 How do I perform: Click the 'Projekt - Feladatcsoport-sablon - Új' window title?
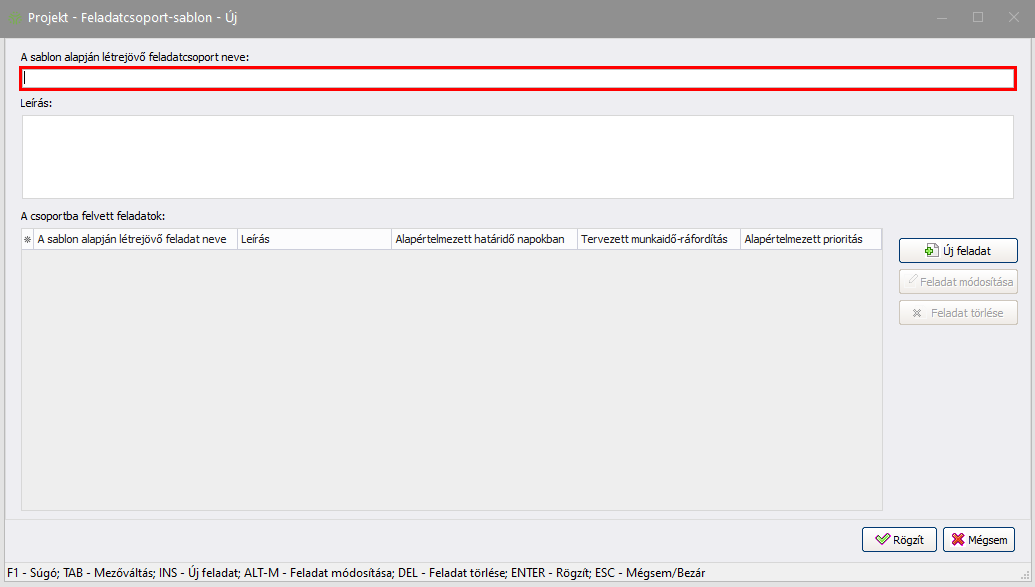[133, 18]
